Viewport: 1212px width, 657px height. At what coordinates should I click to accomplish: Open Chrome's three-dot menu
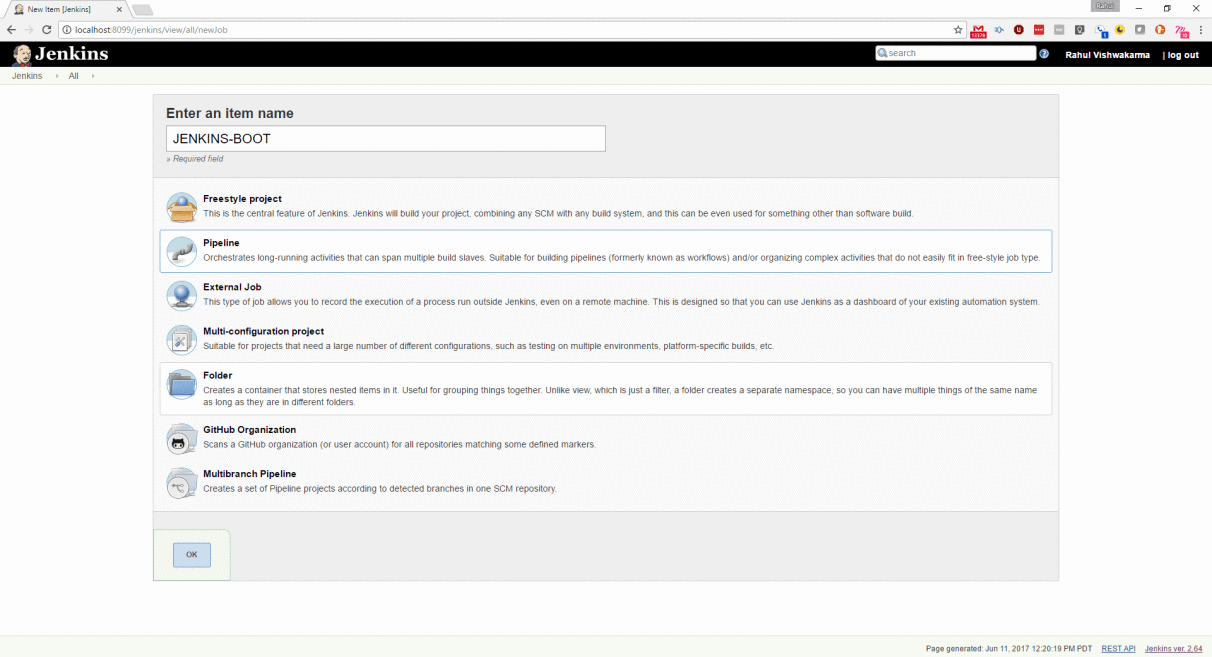click(1200, 30)
